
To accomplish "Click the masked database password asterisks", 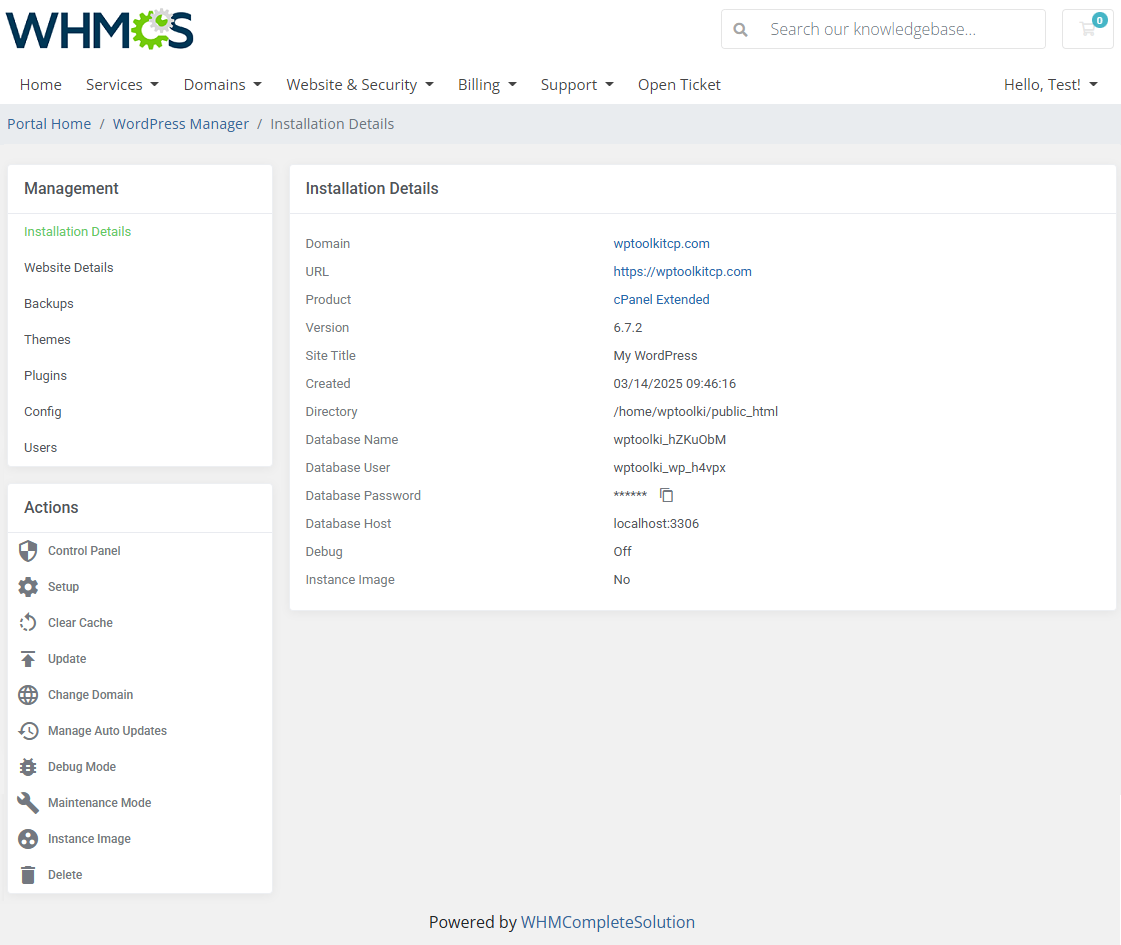I will (630, 495).
